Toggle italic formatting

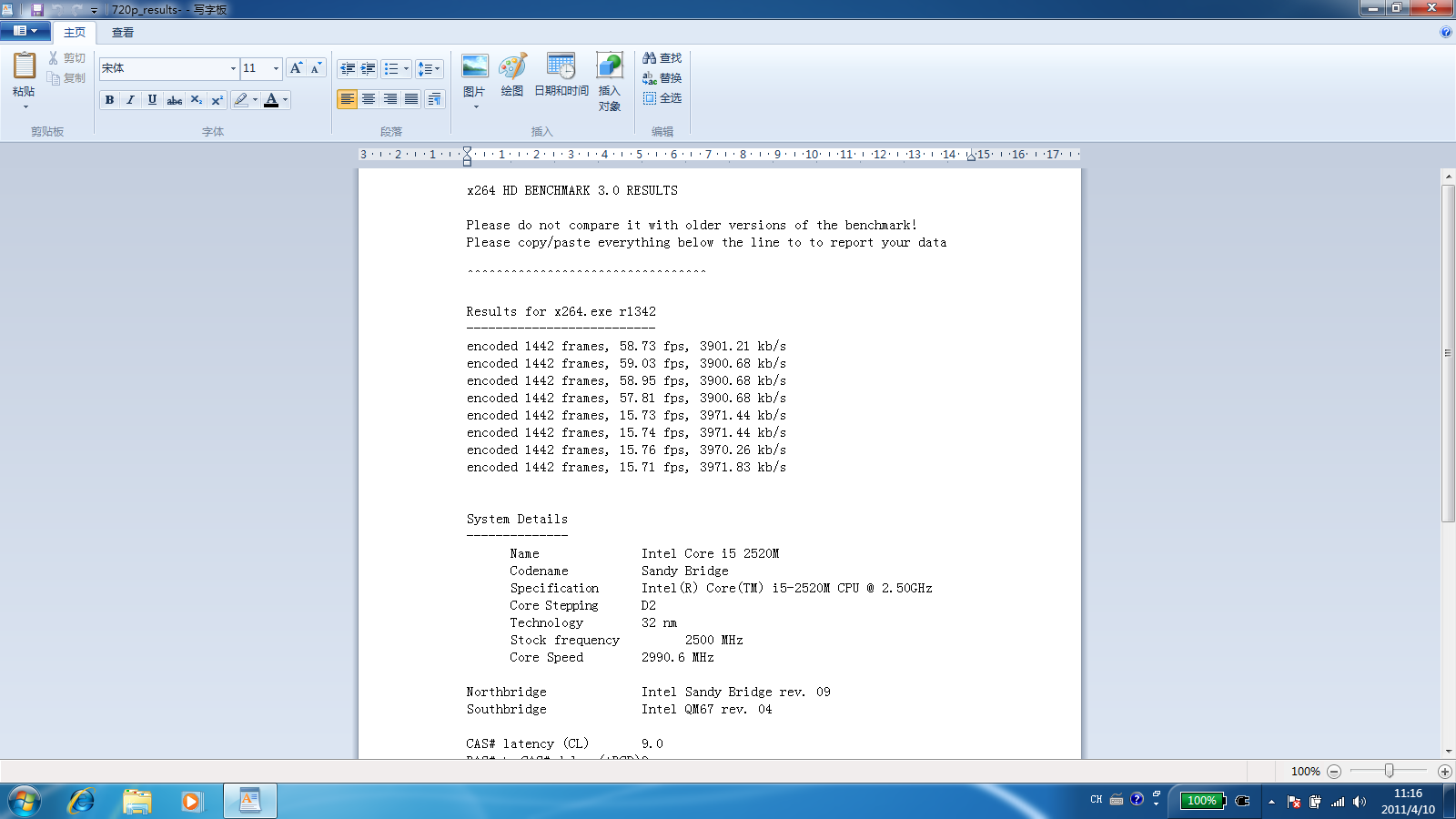[x=130, y=100]
